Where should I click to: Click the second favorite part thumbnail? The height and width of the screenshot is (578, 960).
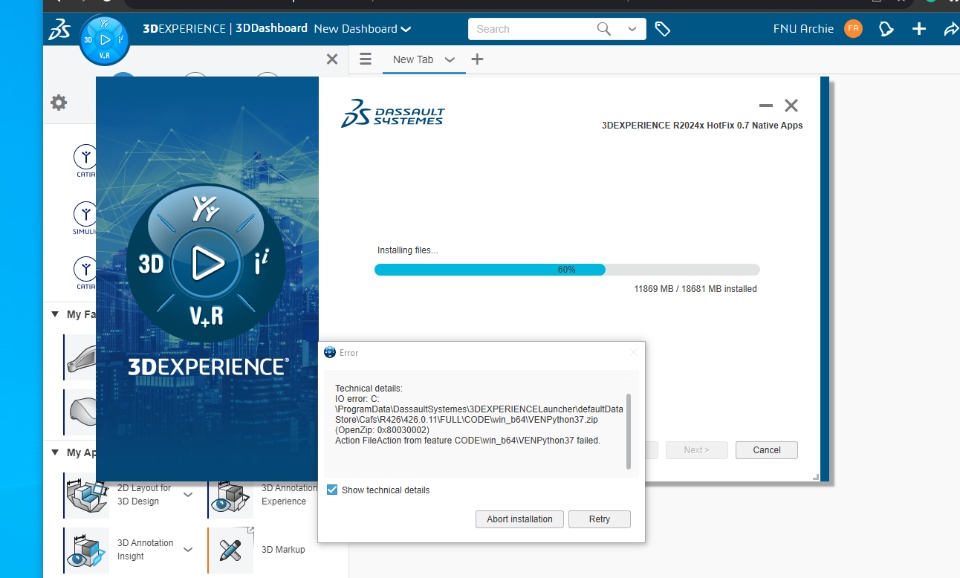pos(81,412)
